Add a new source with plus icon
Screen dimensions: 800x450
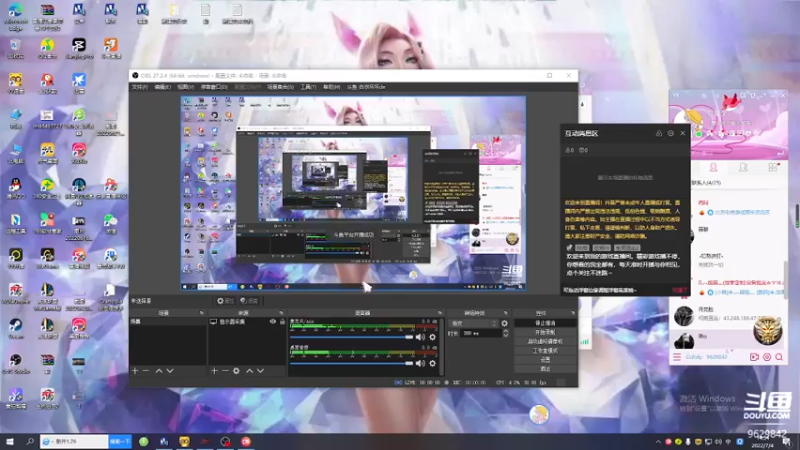coord(214,371)
